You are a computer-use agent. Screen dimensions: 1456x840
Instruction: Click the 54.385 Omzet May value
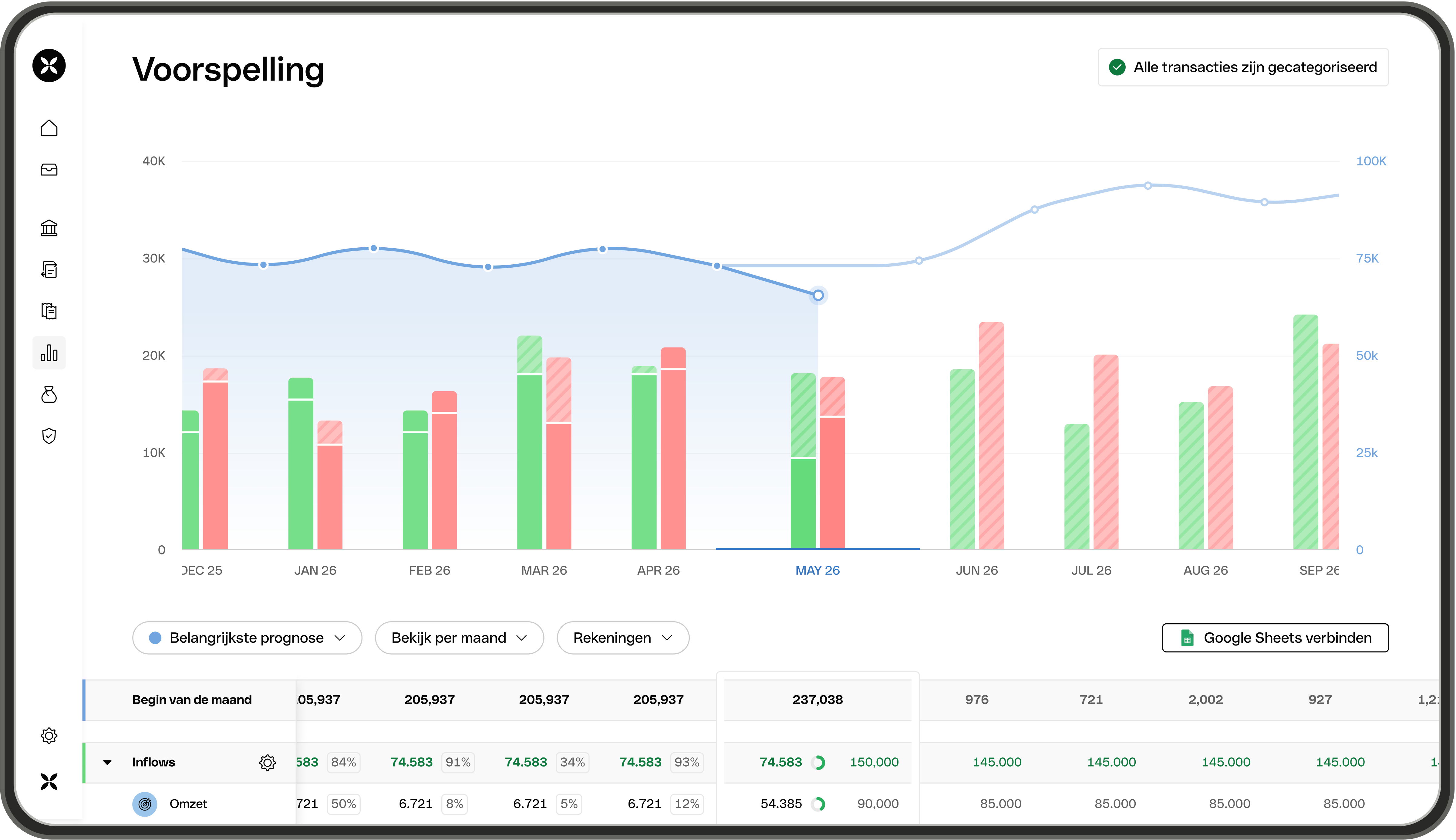tap(781, 804)
